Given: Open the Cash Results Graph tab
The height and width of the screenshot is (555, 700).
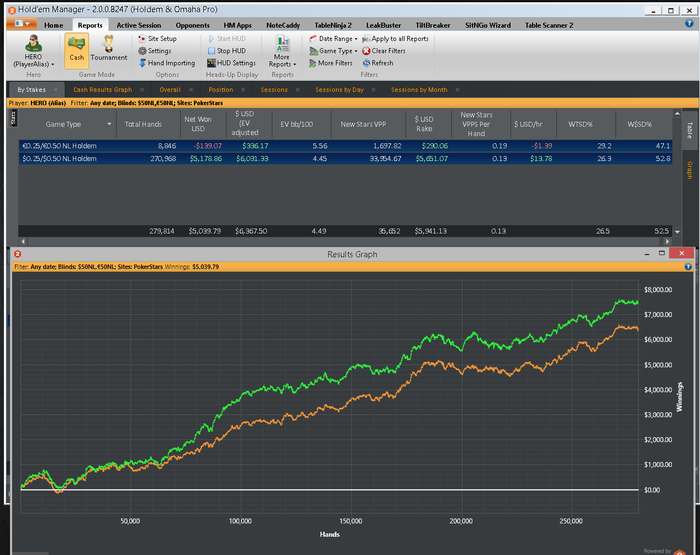Looking at the screenshot, I should pos(102,90).
